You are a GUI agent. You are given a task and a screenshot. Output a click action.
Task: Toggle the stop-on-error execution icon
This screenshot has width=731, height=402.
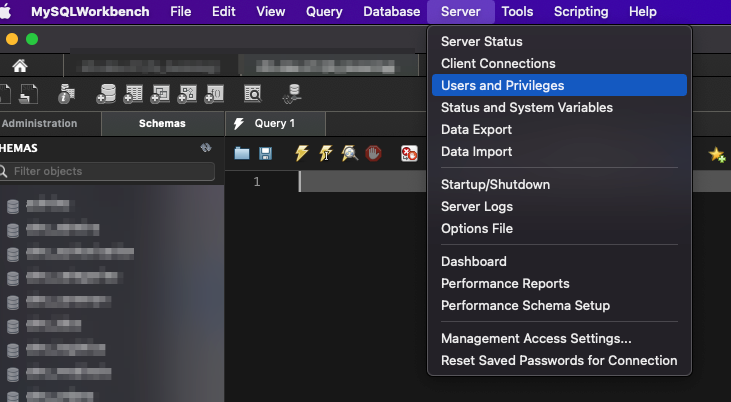point(409,153)
